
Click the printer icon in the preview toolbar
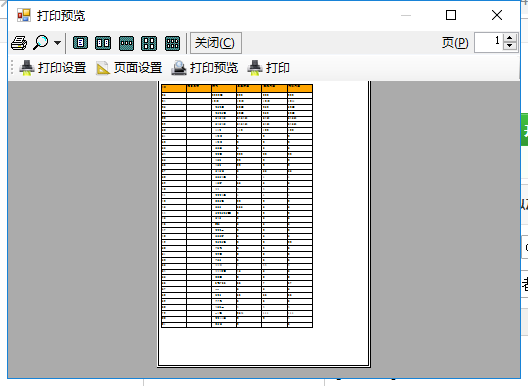pos(19,43)
